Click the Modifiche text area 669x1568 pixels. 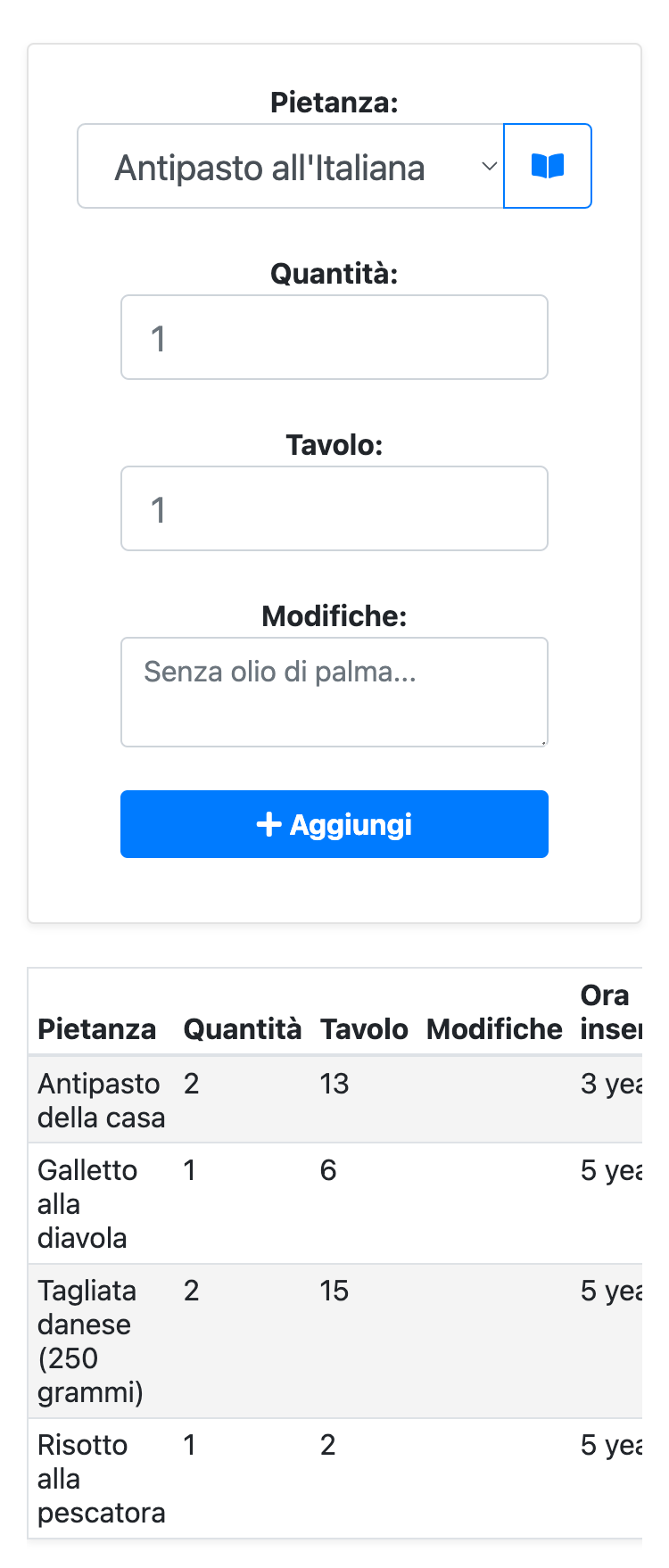click(x=334, y=691)
